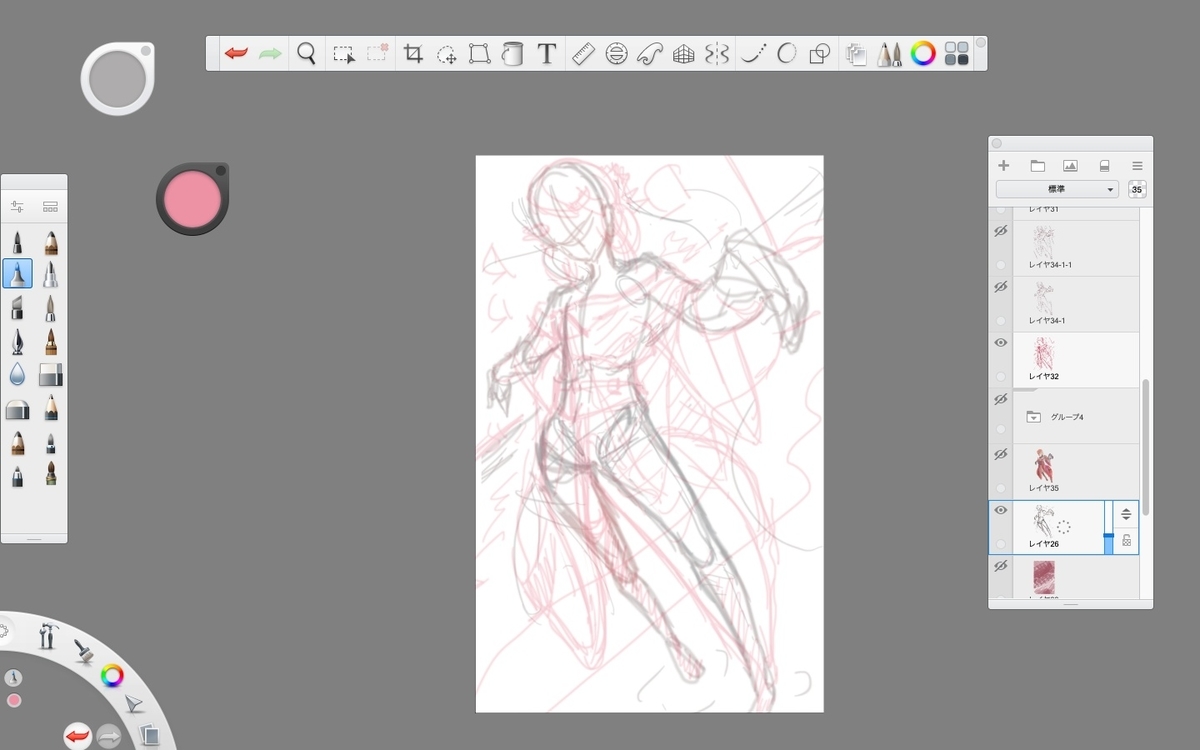Image resolution: width=1200 pixels, height=750 pixels.
Task: Click the red undo arrow in the top toolbar
Action: 236,53
